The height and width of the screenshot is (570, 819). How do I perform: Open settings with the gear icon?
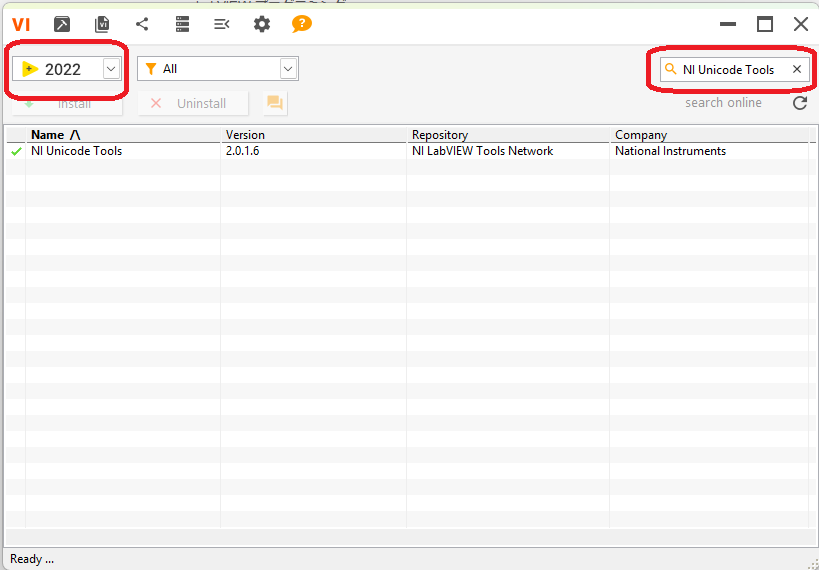[x=262, y=24]
